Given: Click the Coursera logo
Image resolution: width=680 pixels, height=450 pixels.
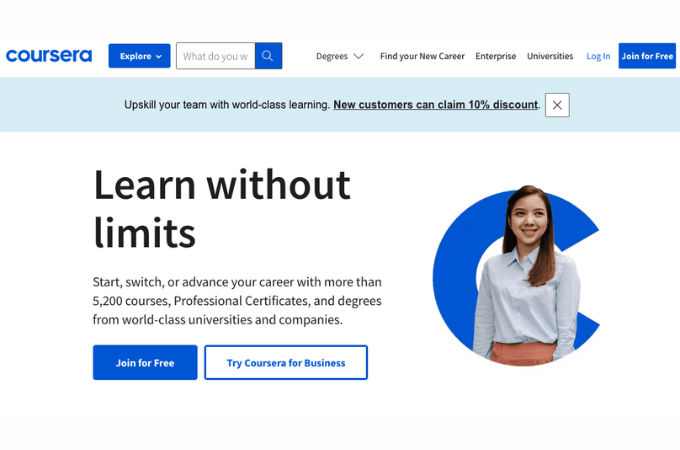Looking at the screenshot, I should (x=49, y=55).
